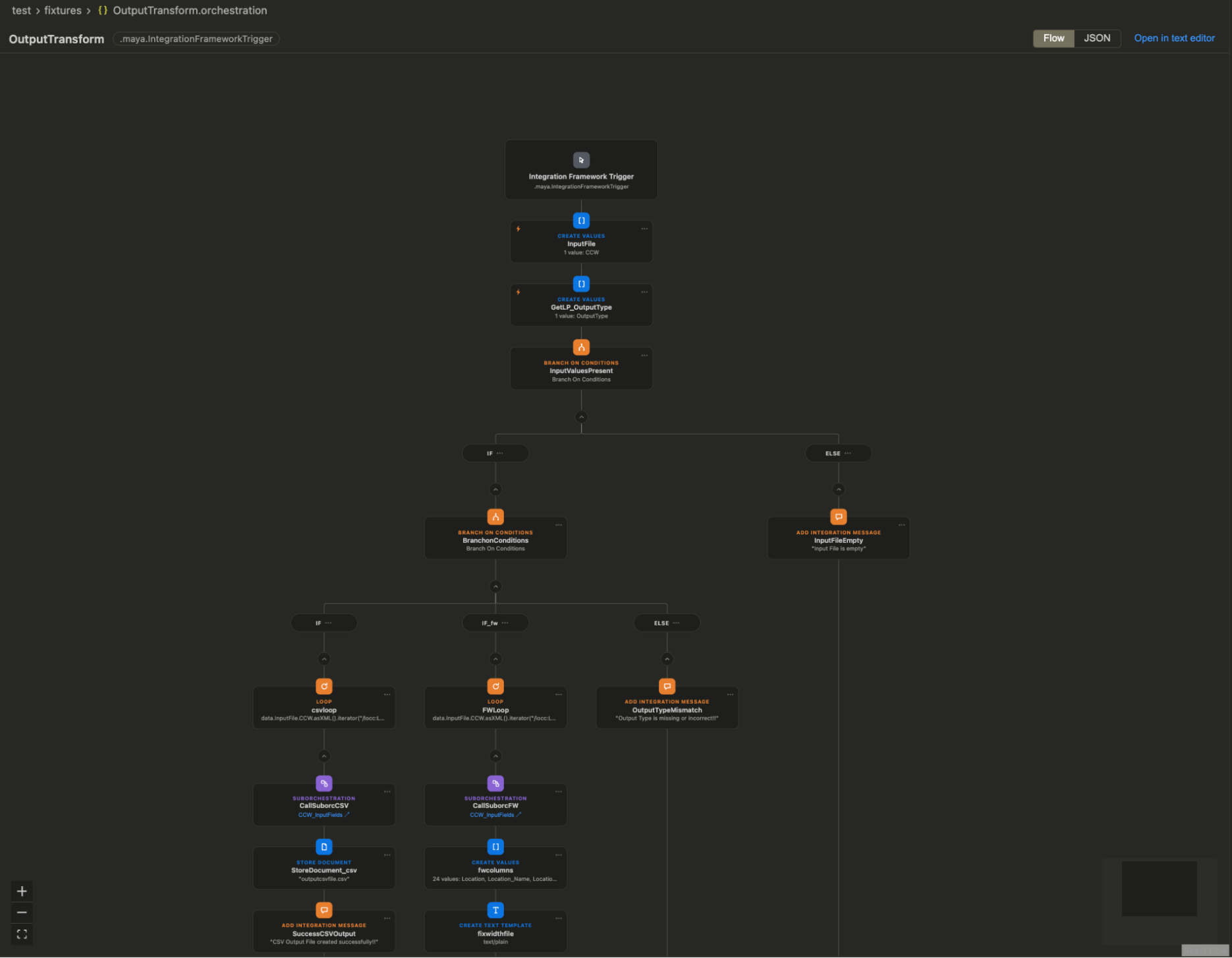1232x958 pixels.
Task: Click the test breadcrumb
Action: tap(21, 11)
